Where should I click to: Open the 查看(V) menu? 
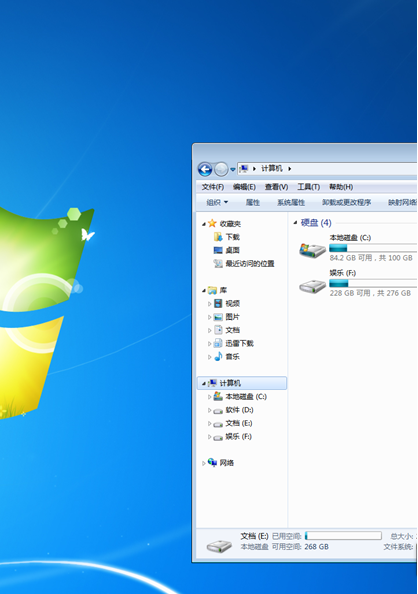276,187
